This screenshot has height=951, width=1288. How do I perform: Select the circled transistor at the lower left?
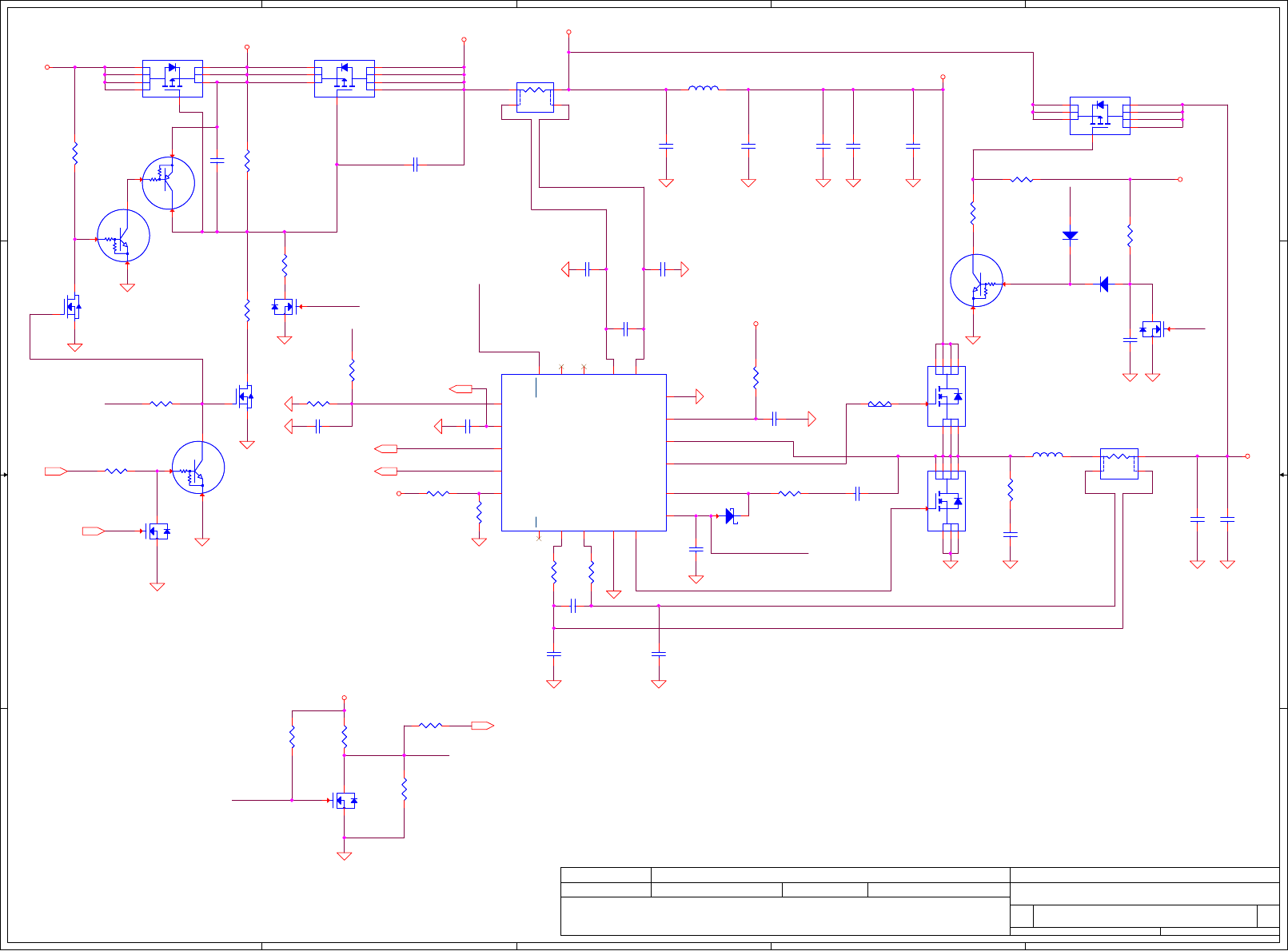198,468
